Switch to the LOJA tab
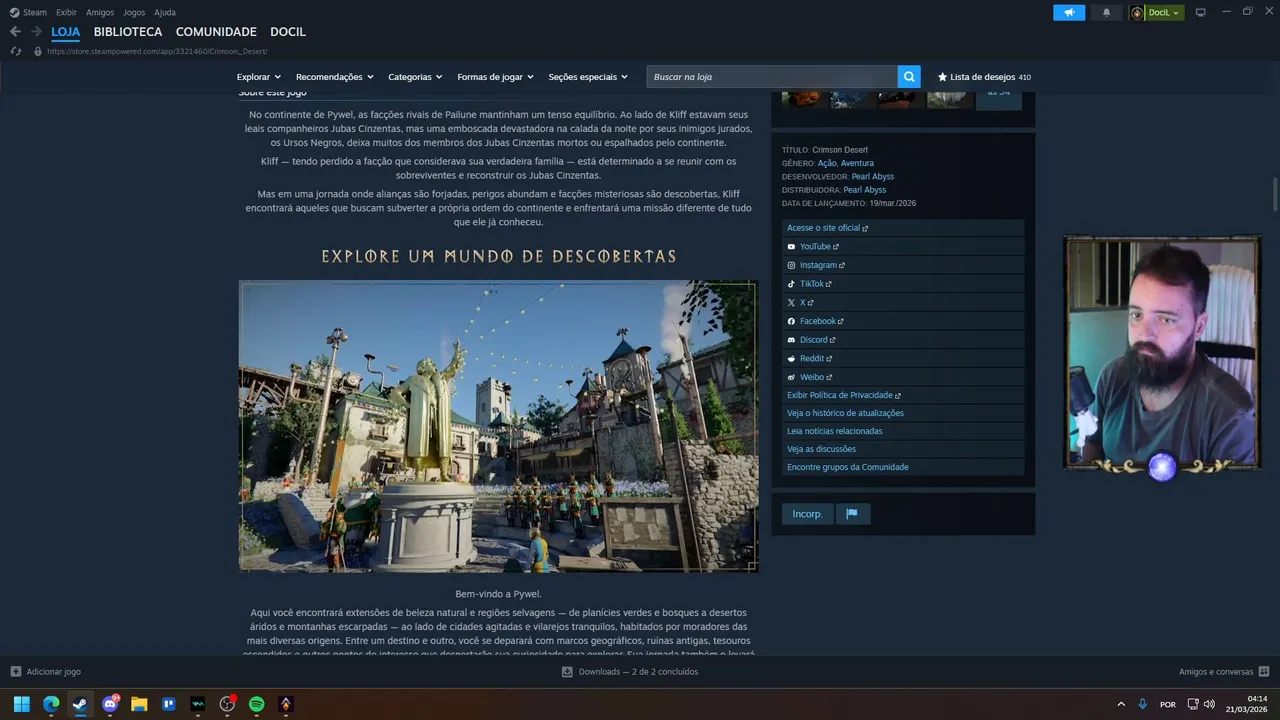The height and width of the screenshot is (720, 1280). (66, 32)
